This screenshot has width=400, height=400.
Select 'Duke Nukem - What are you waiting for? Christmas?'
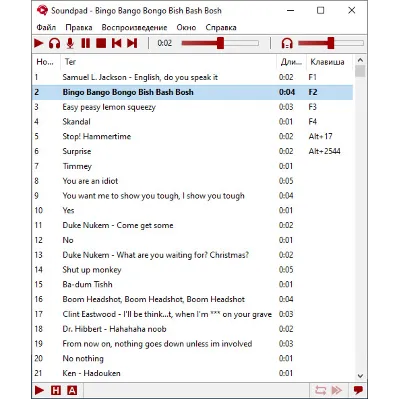click(x=193, y=255)
